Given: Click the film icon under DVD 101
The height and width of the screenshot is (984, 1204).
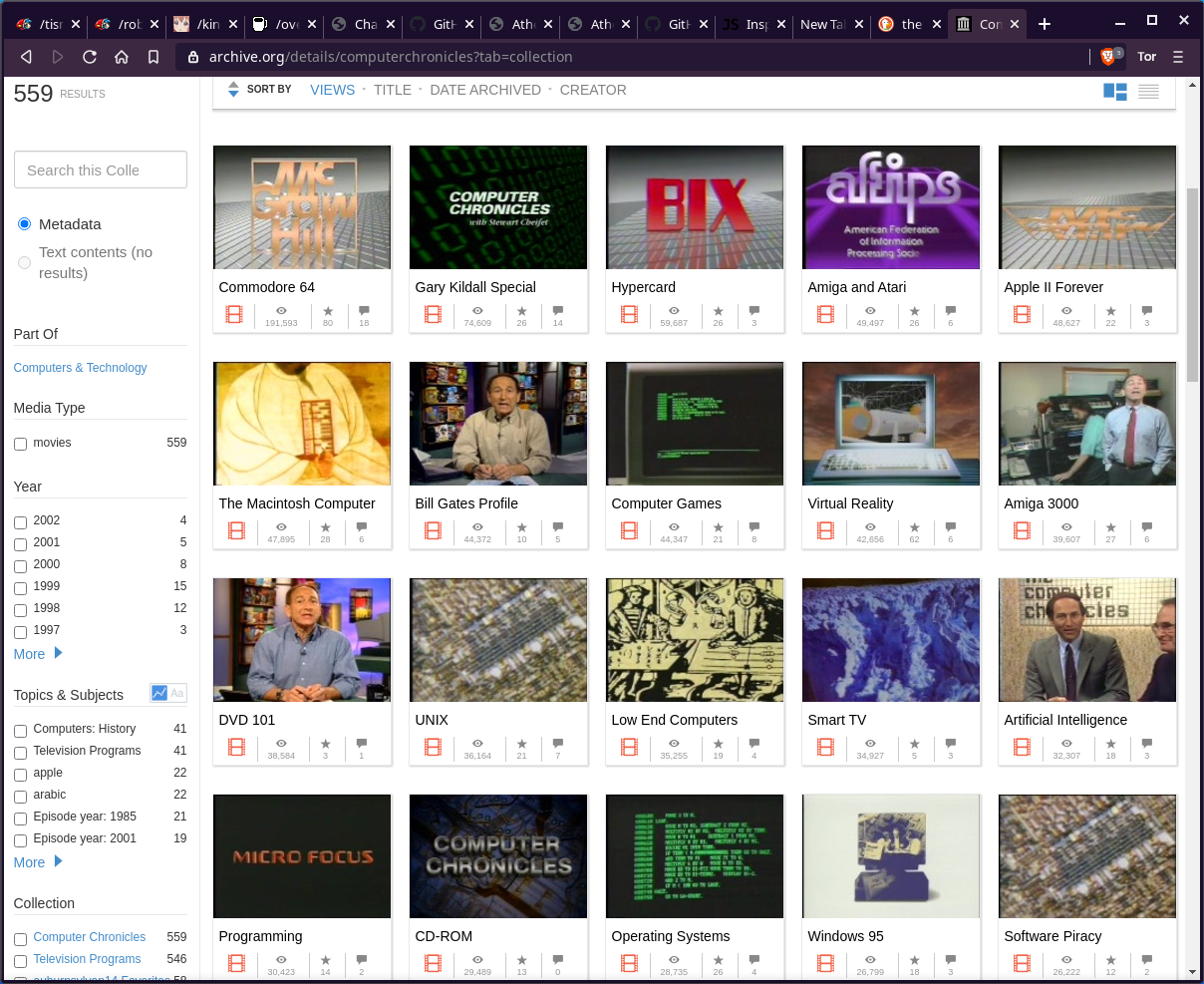Looking at the screenshot, I should (237, 748).
